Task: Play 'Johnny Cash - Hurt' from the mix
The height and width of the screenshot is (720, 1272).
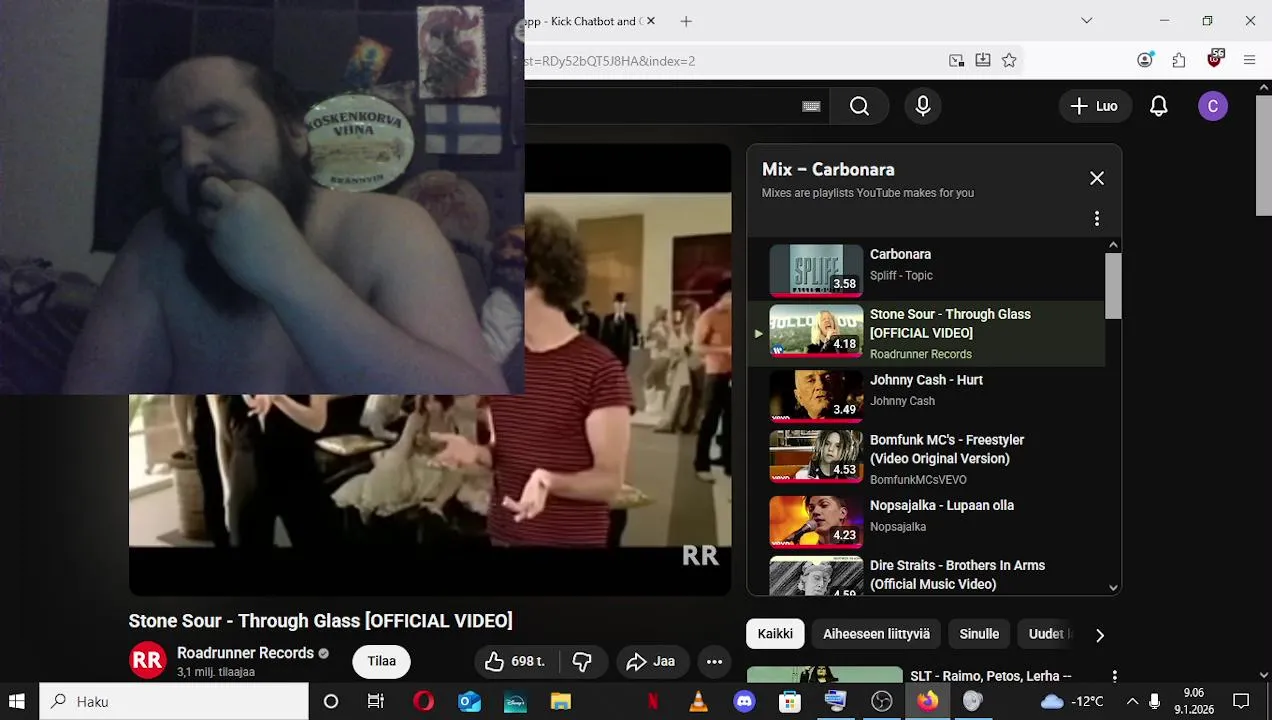Action: tap(926, 394)
